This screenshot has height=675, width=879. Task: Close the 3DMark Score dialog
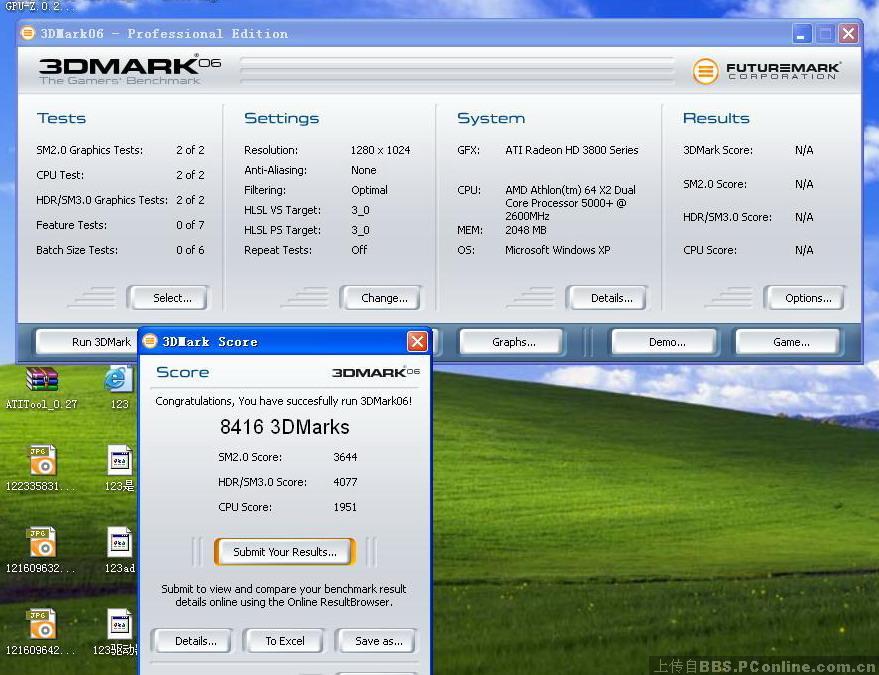tap(417, 342)
